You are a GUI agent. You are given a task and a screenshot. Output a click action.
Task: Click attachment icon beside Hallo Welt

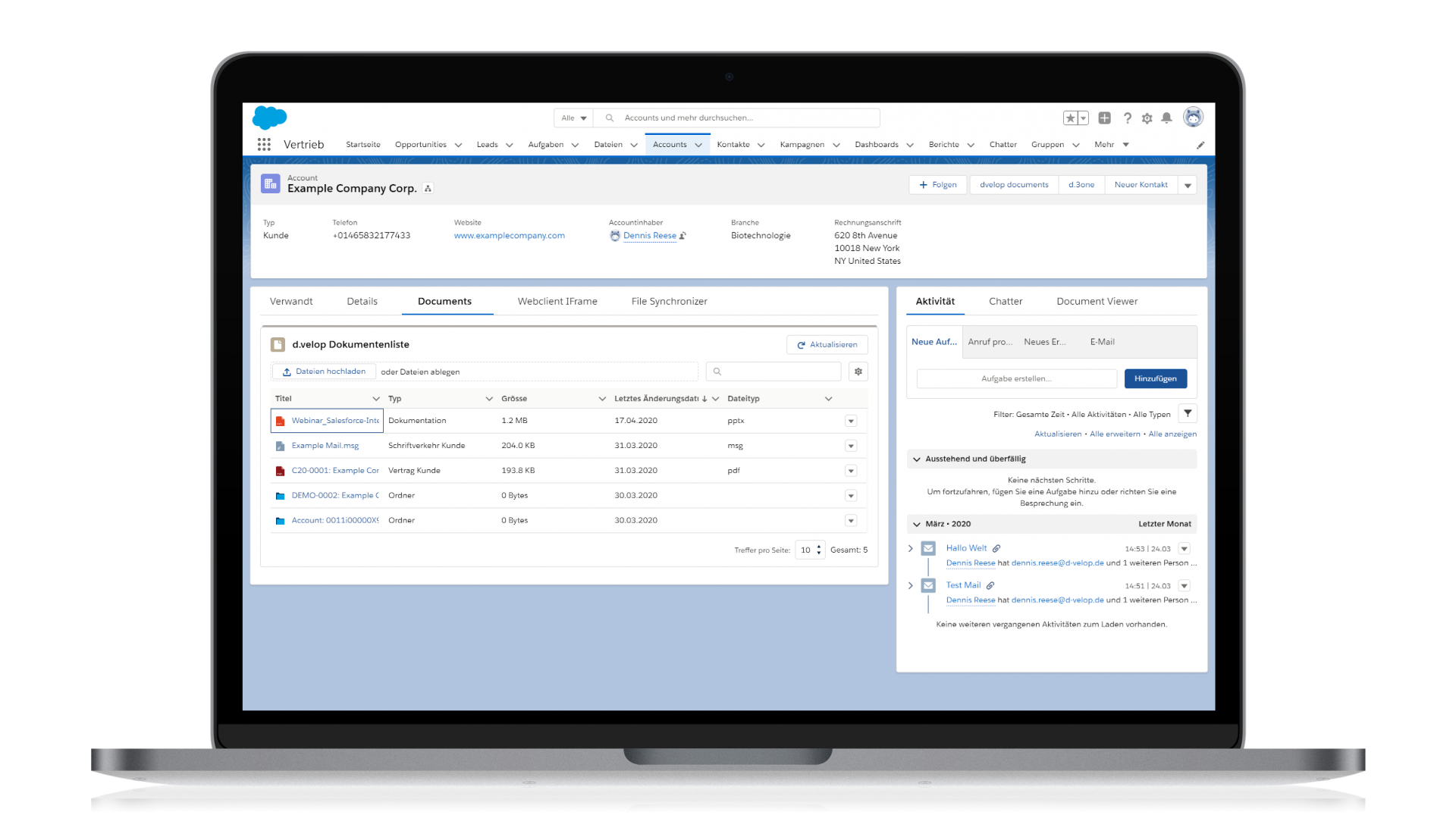[x=996, y=548]
